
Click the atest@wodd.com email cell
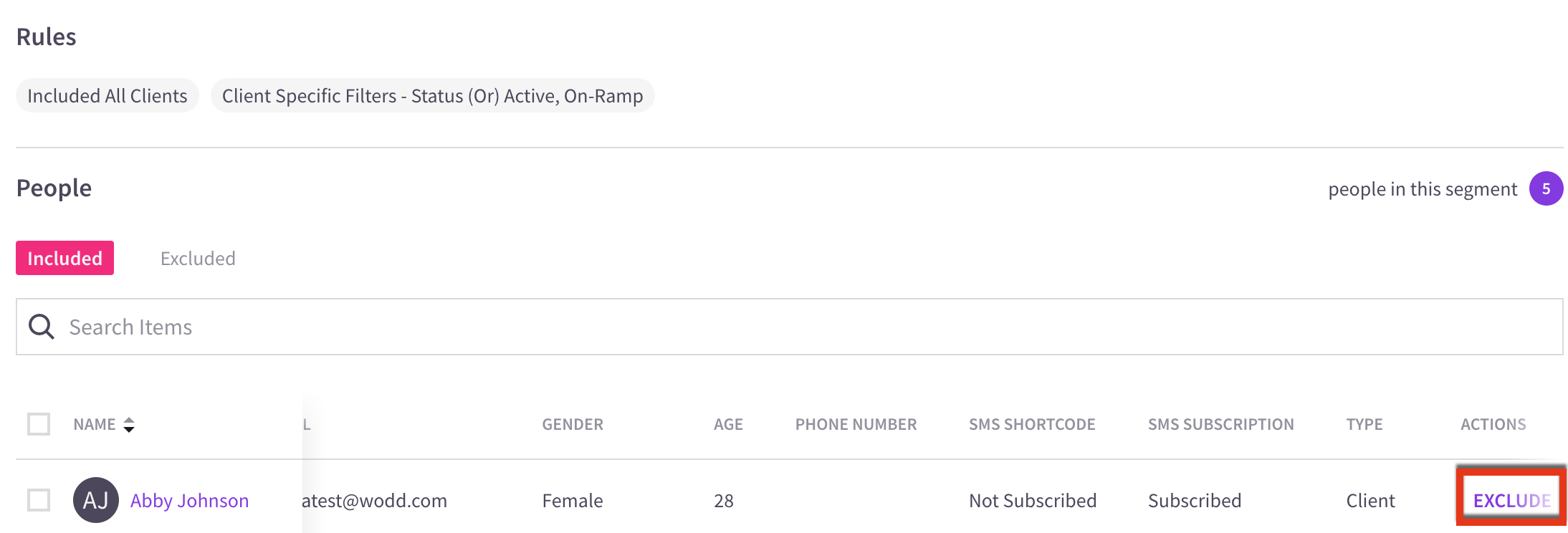tap(375, 500)
